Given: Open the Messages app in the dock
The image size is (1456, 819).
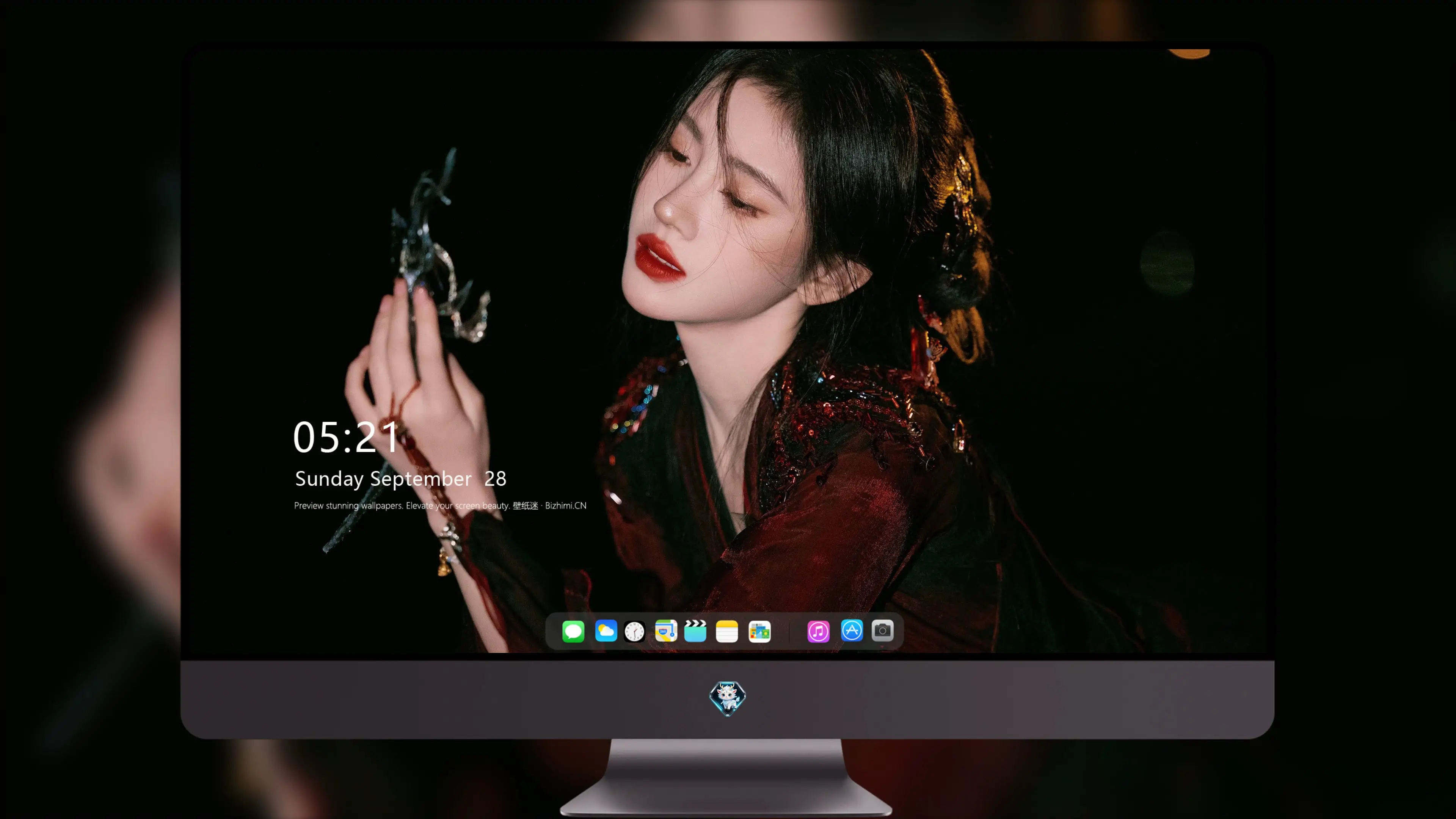Looking at the screenshot, I should [x=573, y=631].
